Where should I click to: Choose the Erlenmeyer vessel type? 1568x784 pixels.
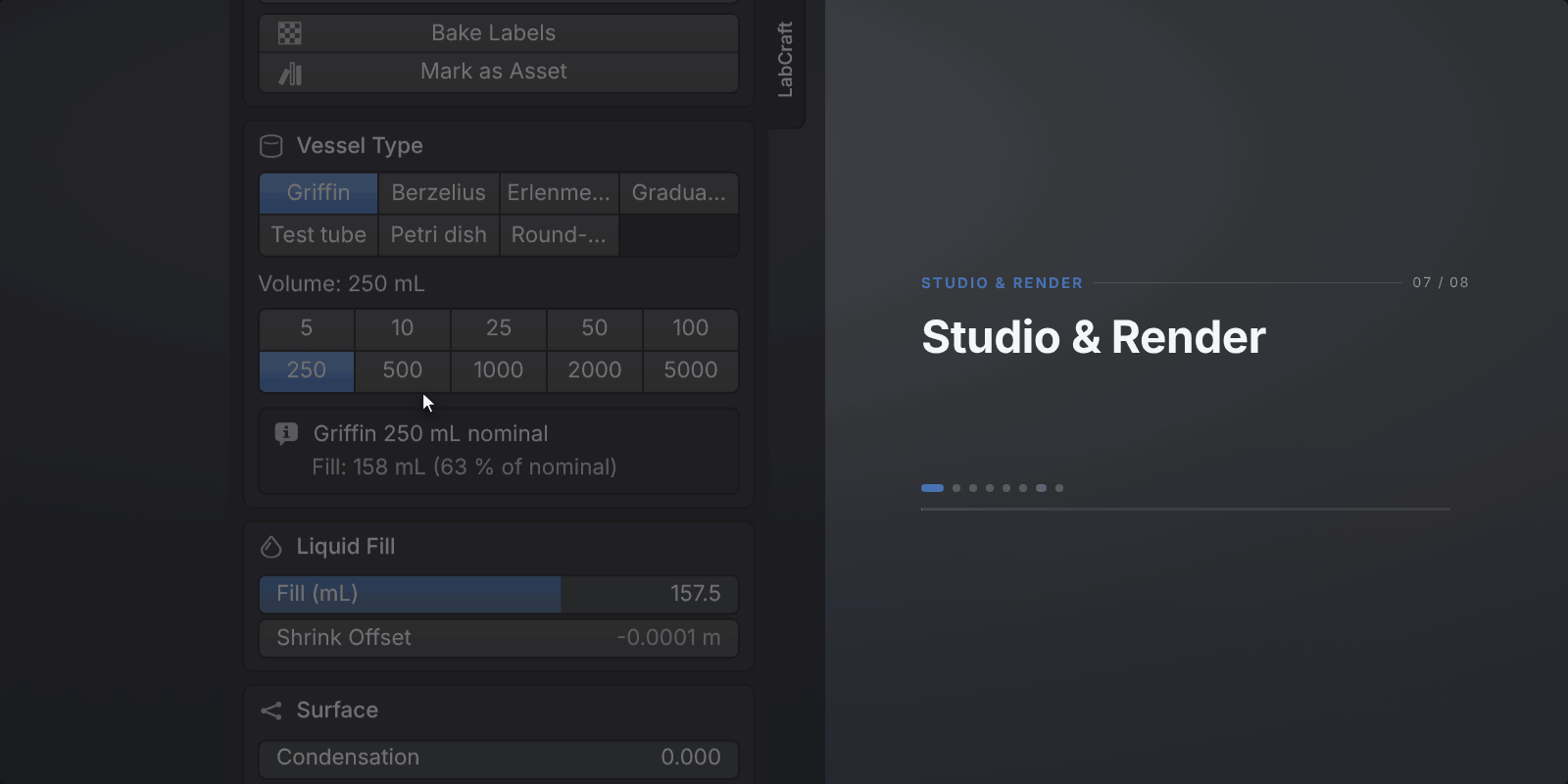559,193
